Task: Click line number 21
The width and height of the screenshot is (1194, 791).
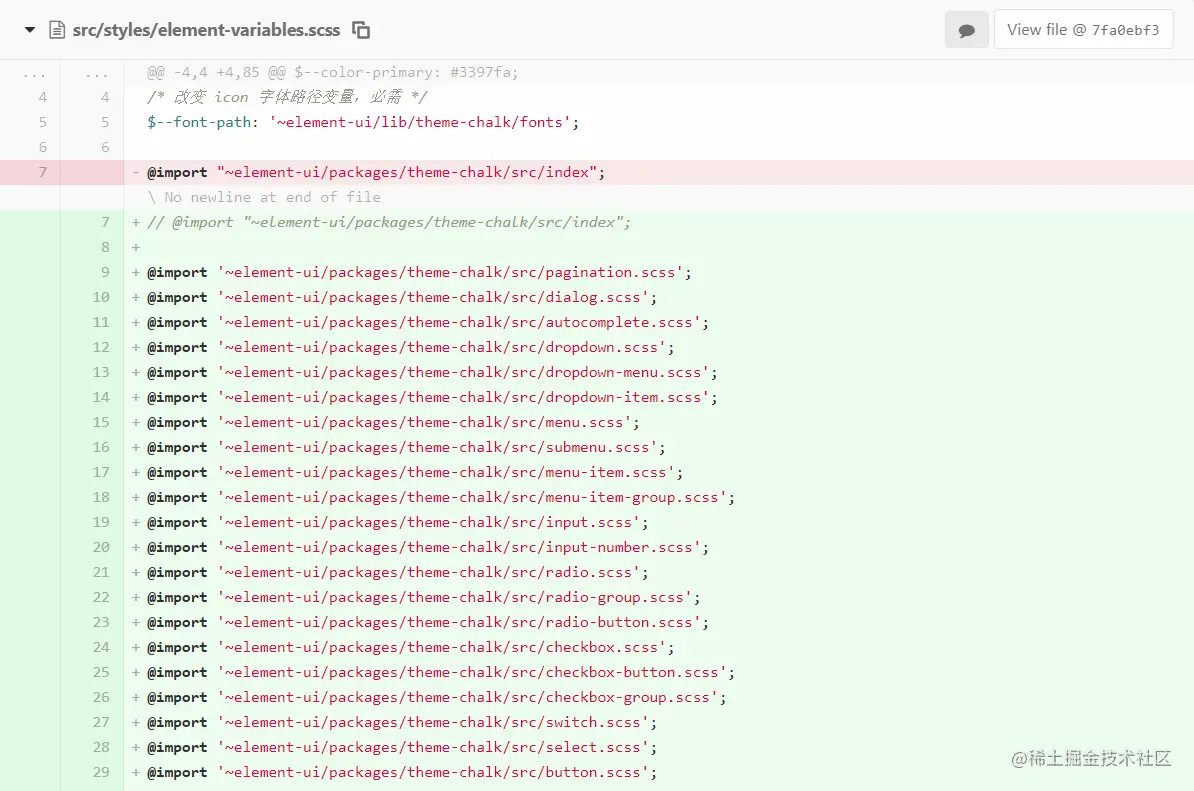Action: [x=101, y=573]
